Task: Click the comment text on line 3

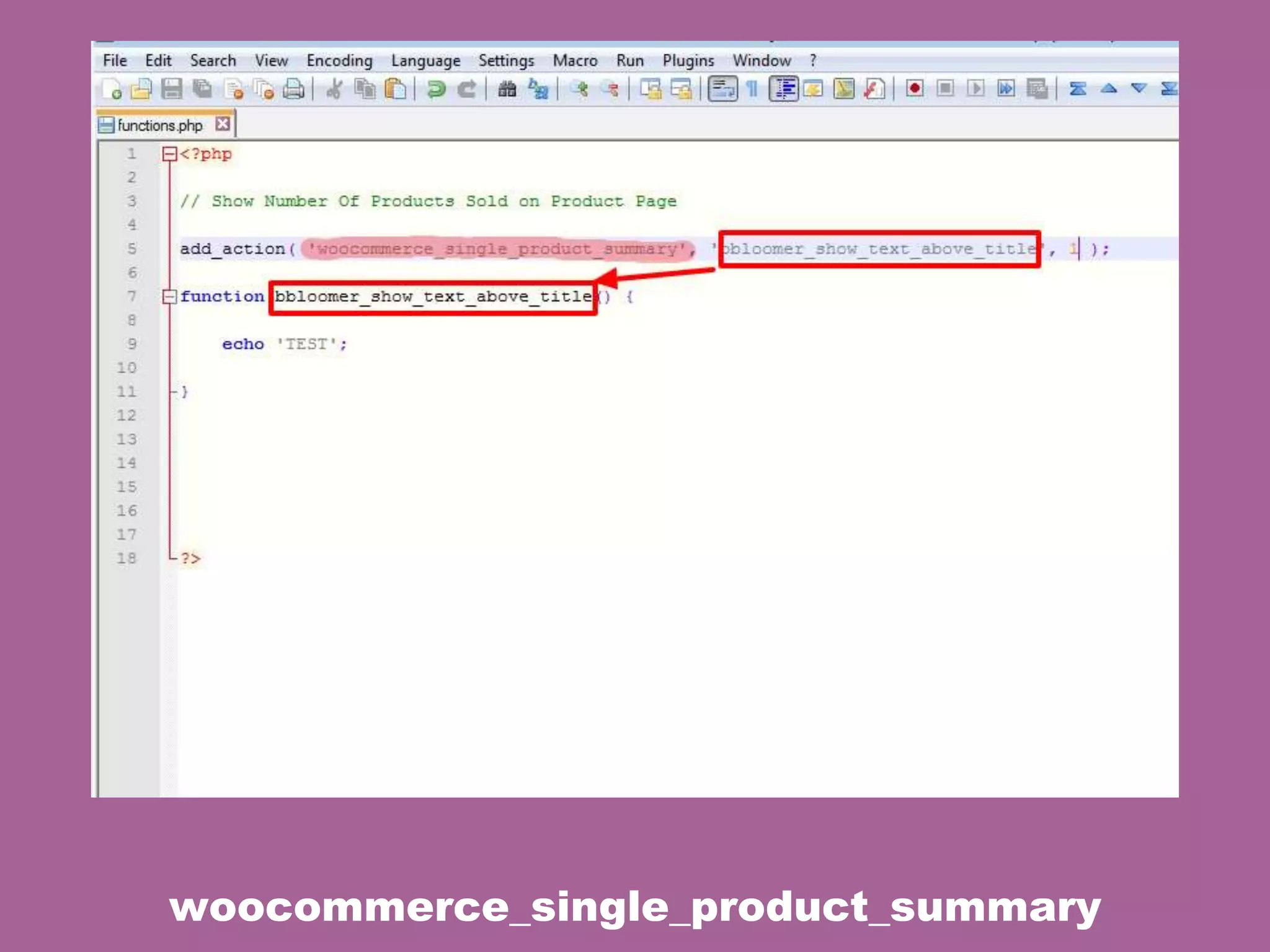Action: (428, 201)
